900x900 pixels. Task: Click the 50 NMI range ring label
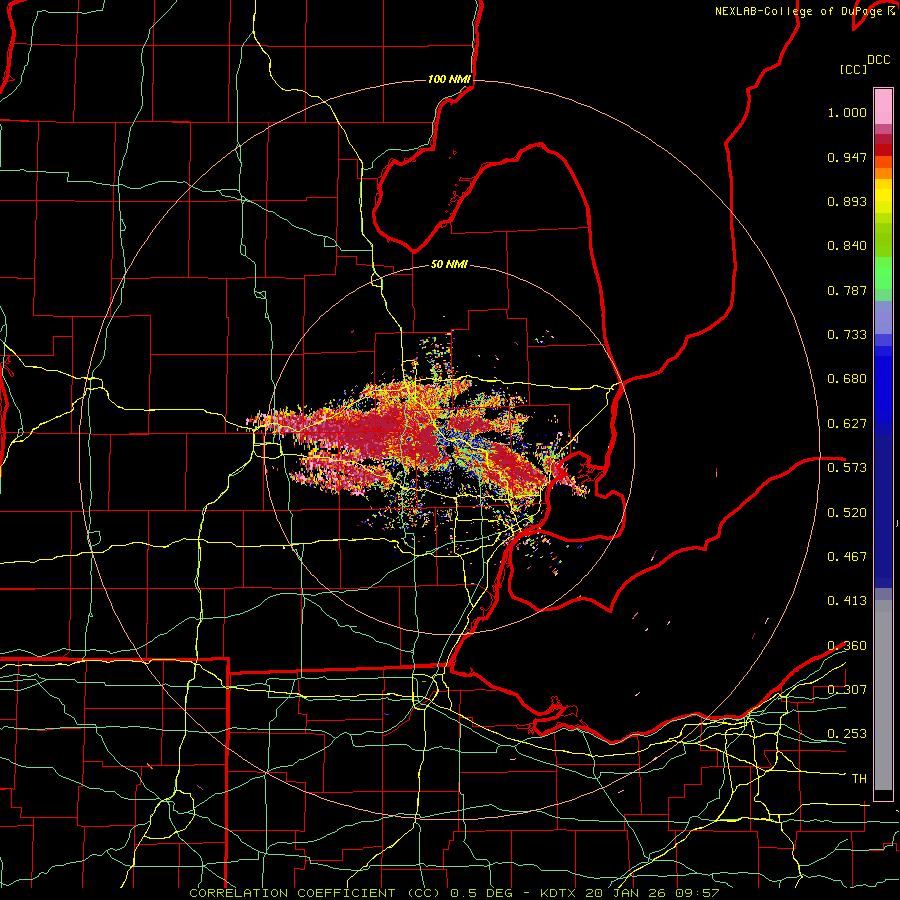[449, 264]
